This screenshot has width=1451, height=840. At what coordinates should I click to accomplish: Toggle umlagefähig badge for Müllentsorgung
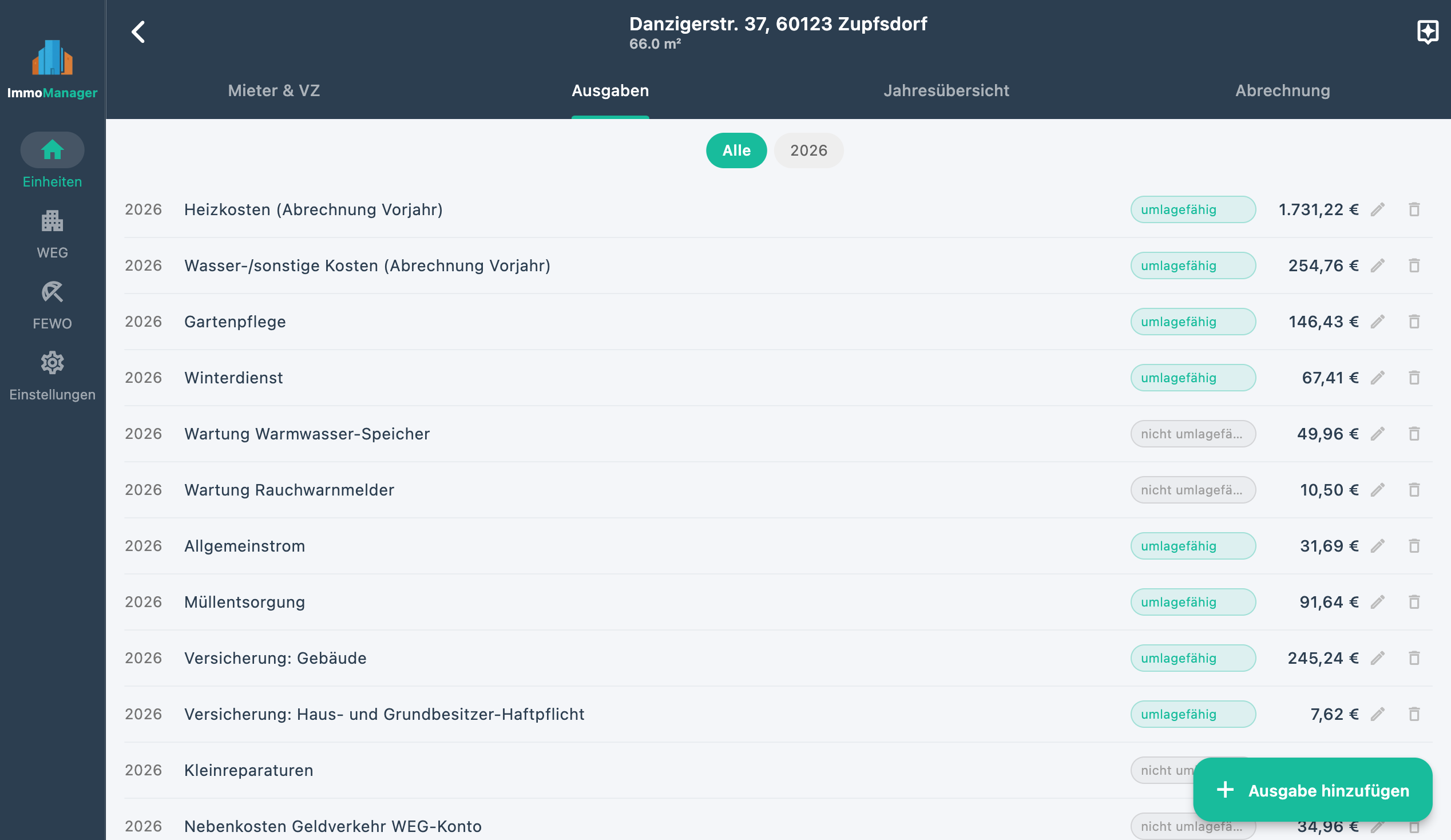1193,601
